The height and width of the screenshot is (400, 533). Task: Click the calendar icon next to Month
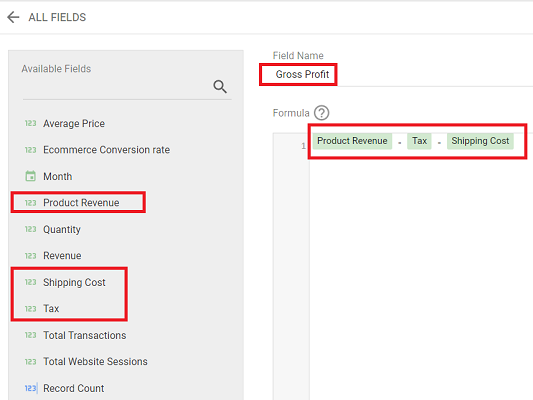click(31, 176)
